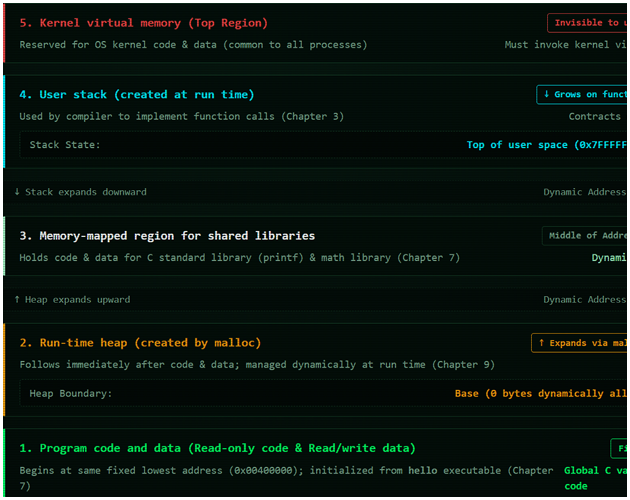
Task: Click the 'Grows on funct' cyan badge
Action: point(582,94)
